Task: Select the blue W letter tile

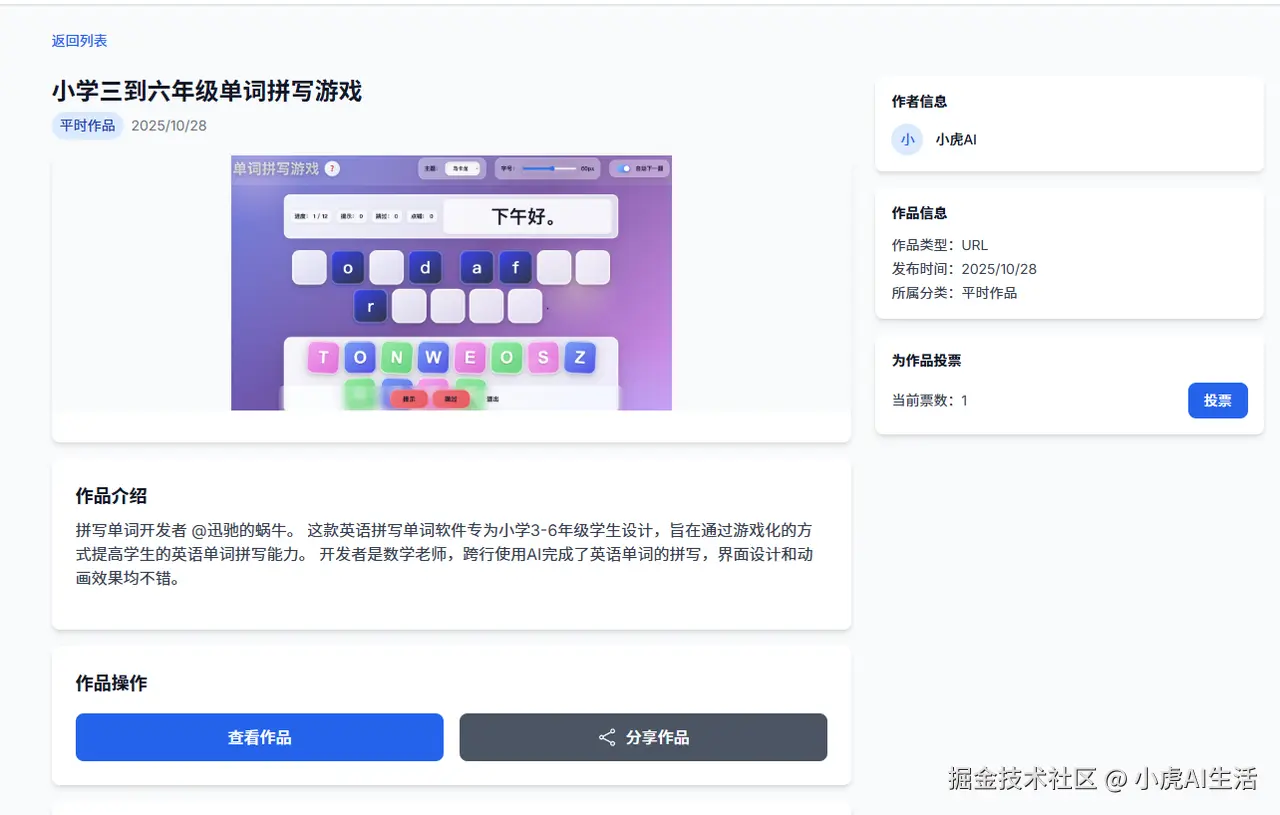Action: tap(433, 357)
